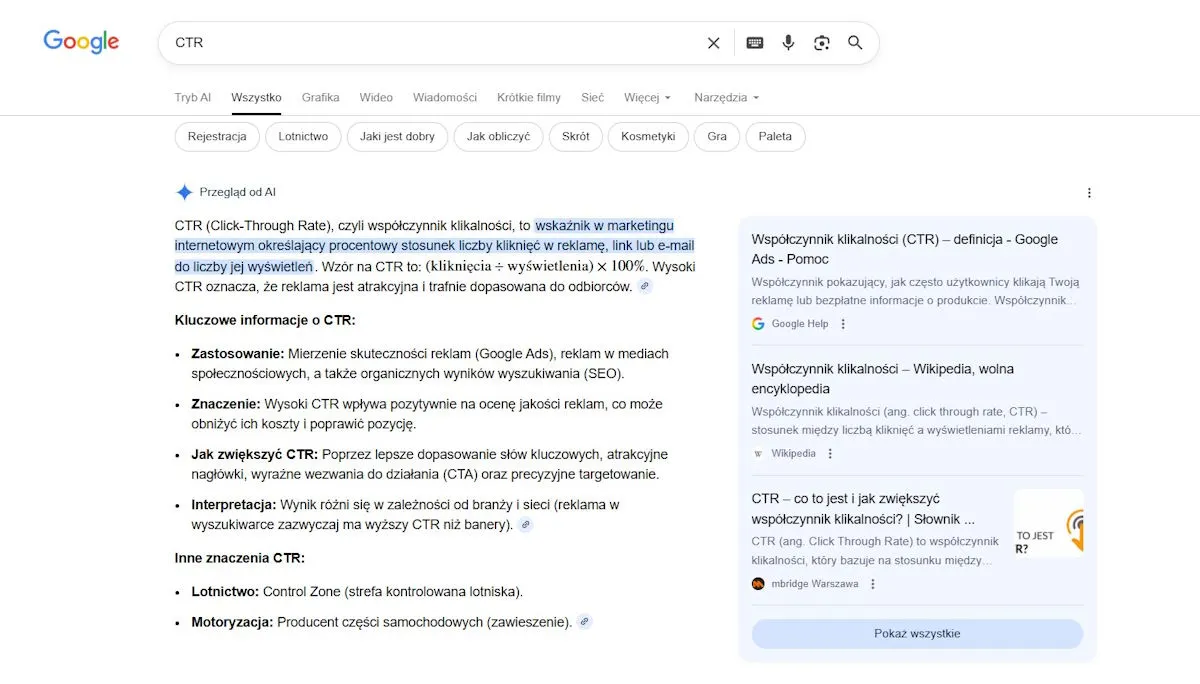Image resolution: width=1200 pixels, height=684 pixels.
Task: Click the Pokaż wszystkie button
Action: coord(916,634)
